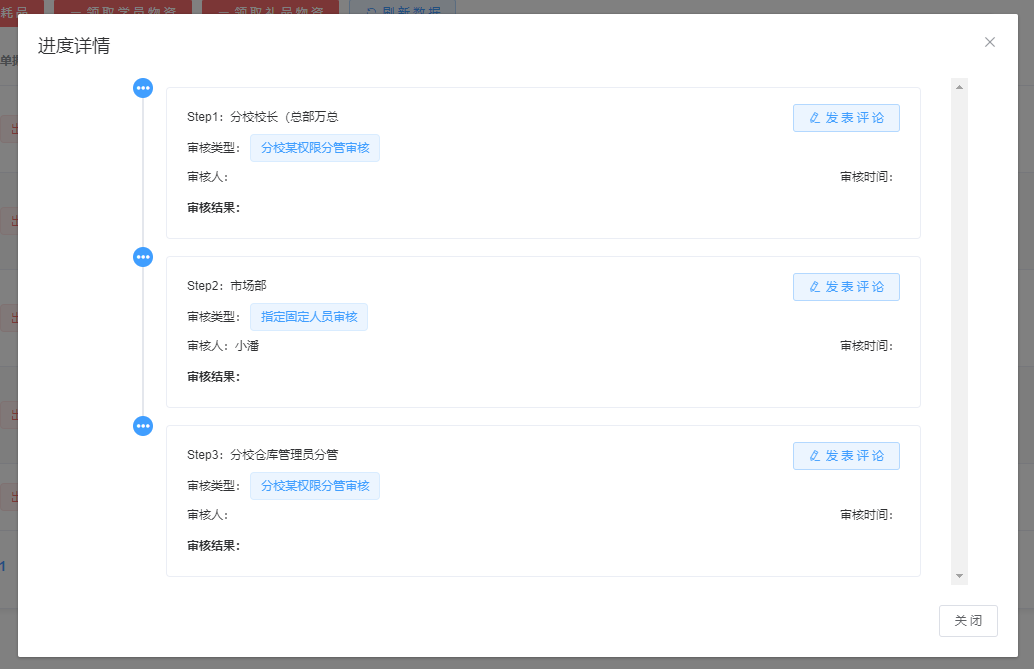Click the 分校某权限分管审核 tag in Step1
This screenshot has height=669, width=1034.
pos(315,148)
